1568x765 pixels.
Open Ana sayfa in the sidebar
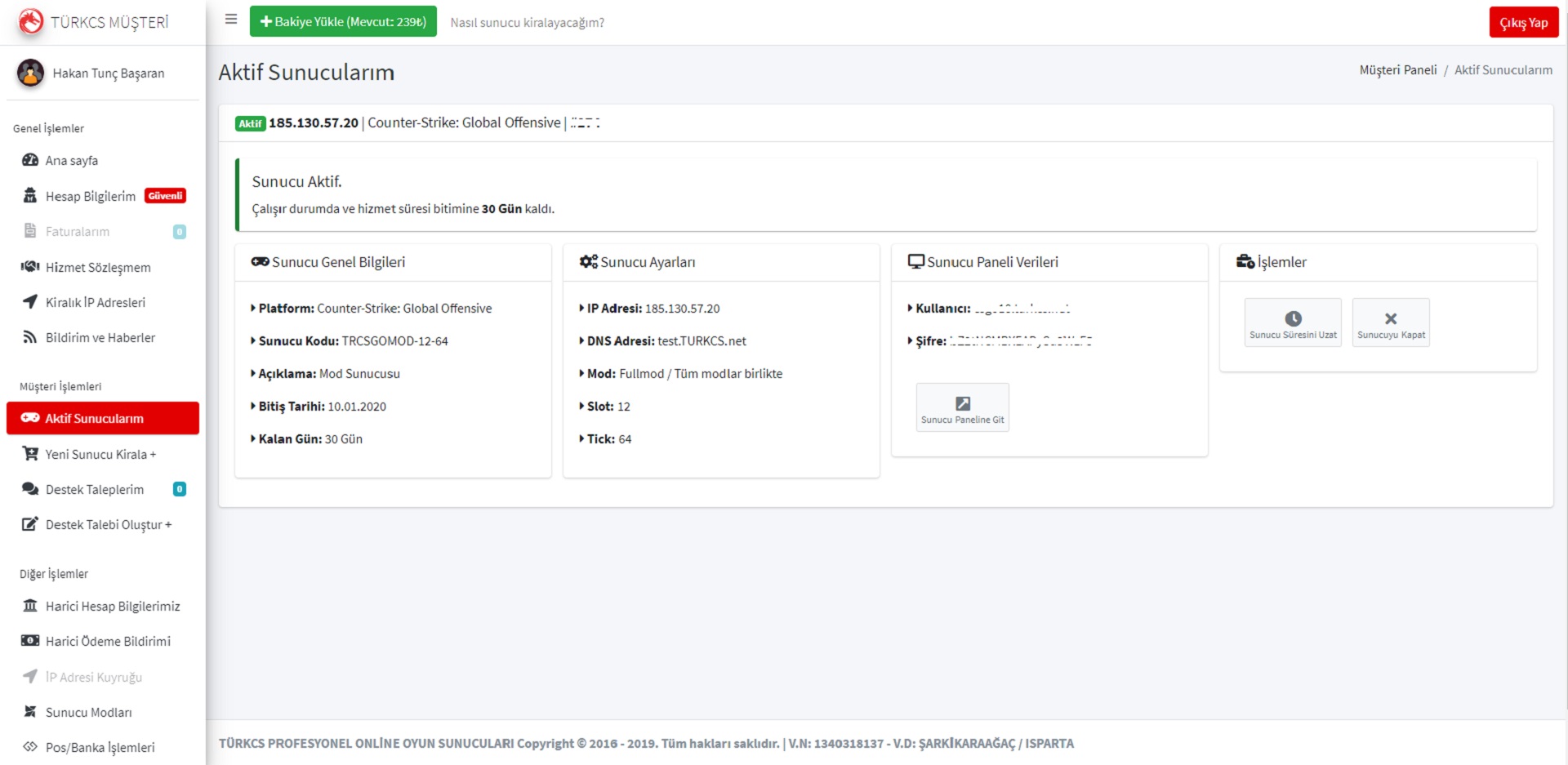(72, 161)
